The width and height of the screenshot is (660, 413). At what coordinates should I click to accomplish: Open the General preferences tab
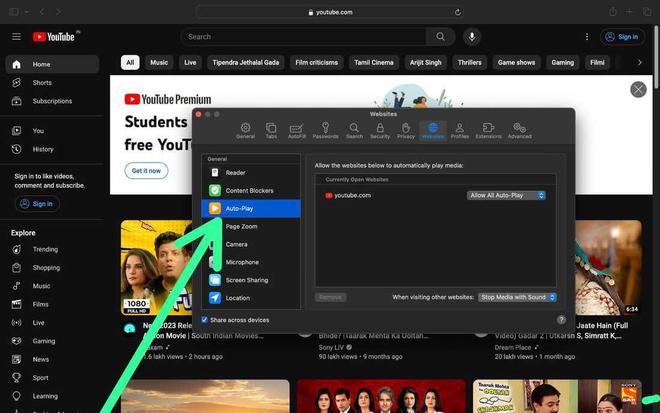tap(245, 131)
